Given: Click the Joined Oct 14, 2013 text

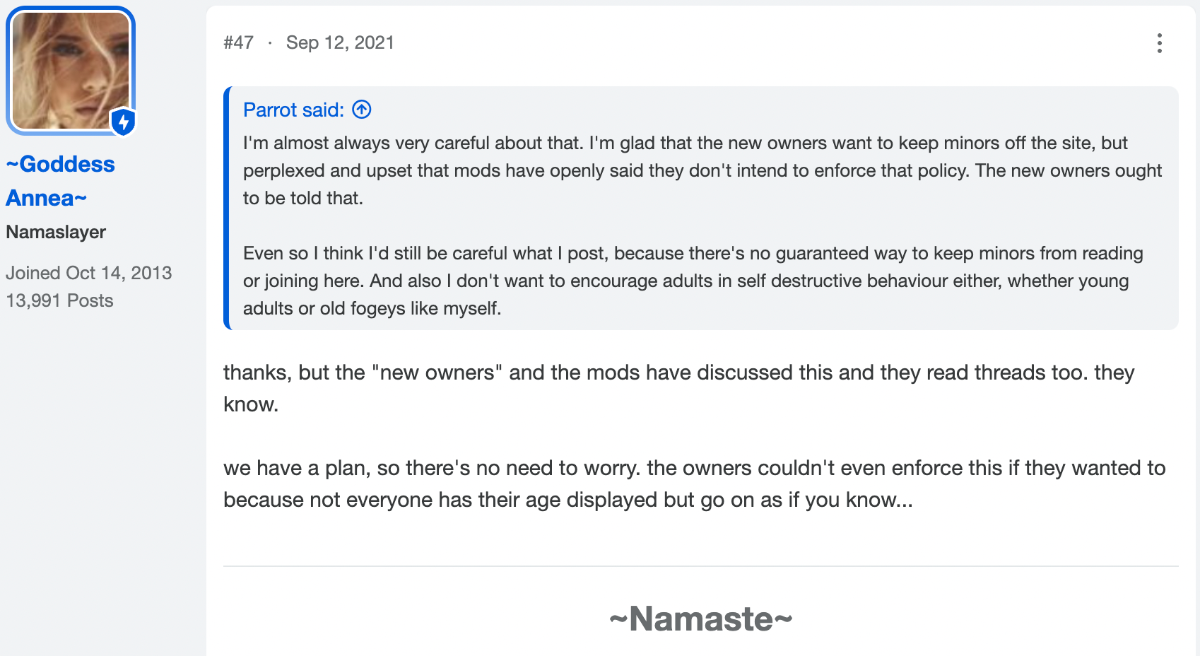Looking at the screenshot, I should click(89, 272).
